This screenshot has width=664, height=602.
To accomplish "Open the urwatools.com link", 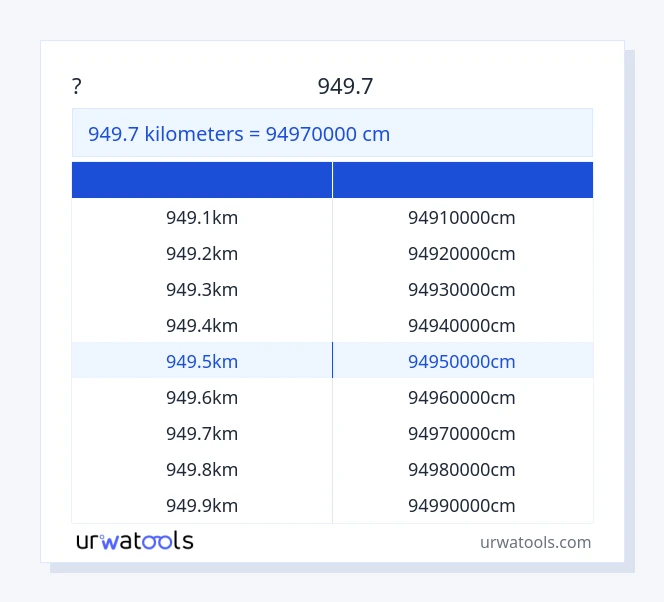I will click(535, 542).
